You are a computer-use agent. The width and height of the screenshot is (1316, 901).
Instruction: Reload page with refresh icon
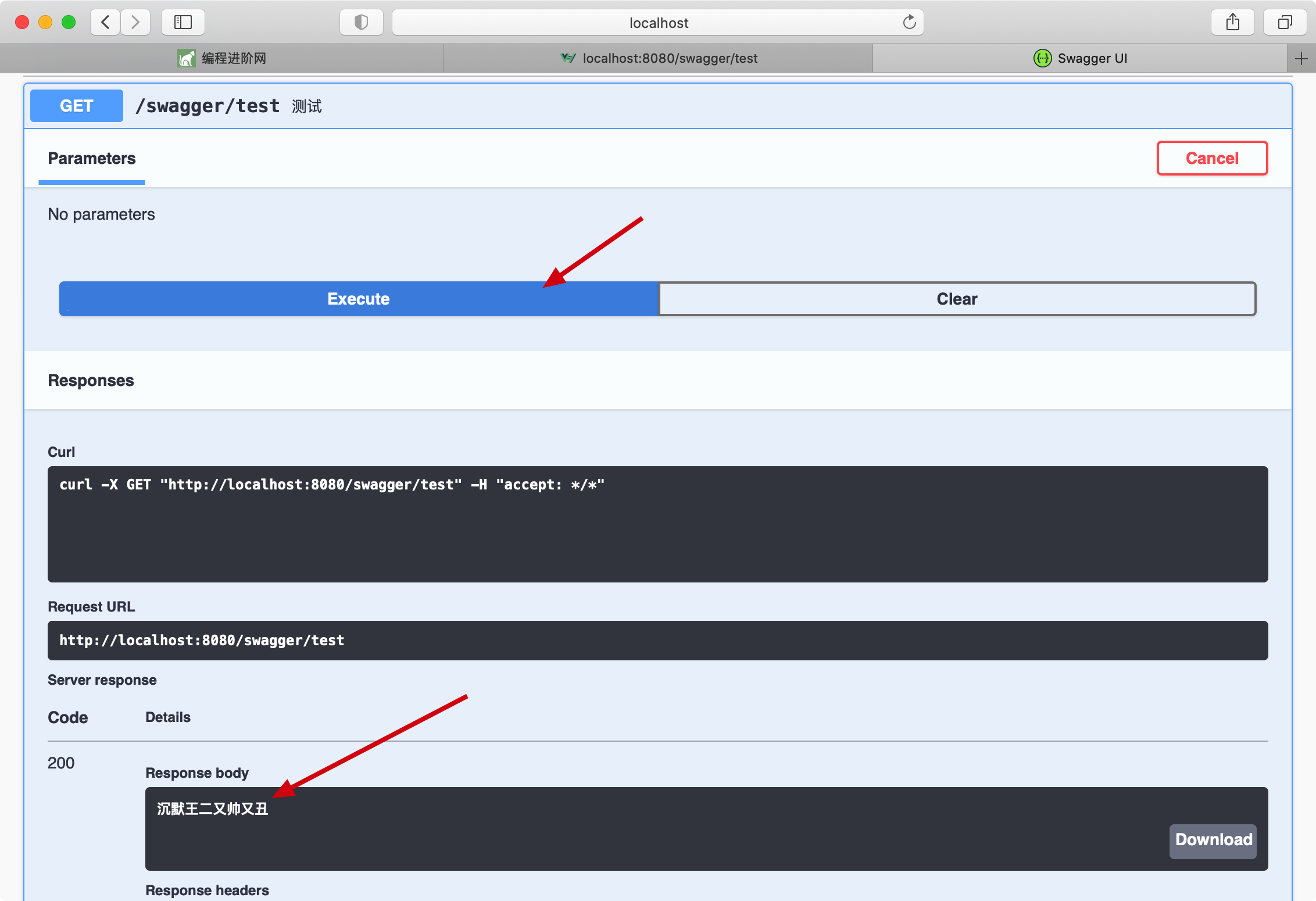pos(909,22)
